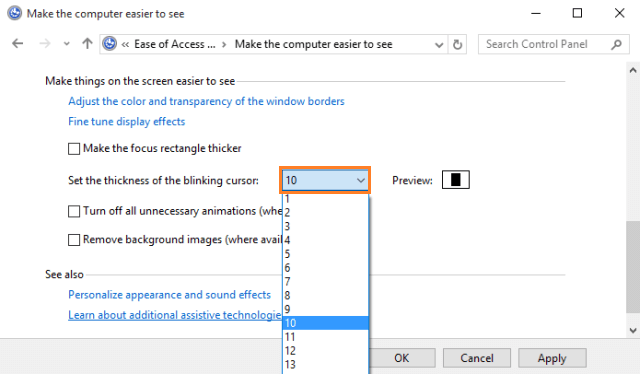640x374 pixels.
Task: Enable Make the focus rectangle thicker
Action: (x=74, y=149)
